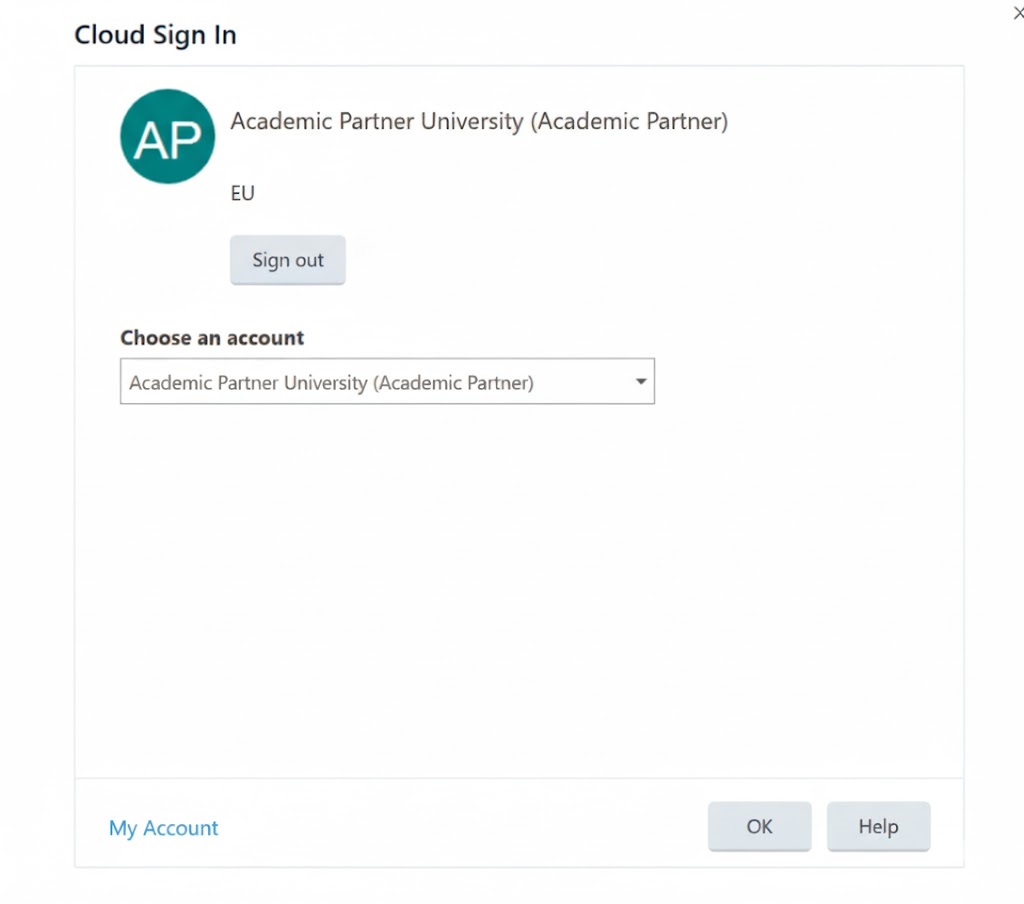The width and height of the screenshot is (1024, 904).
Task: Click blank space right of Sign out
Action: tap(600, 260)
